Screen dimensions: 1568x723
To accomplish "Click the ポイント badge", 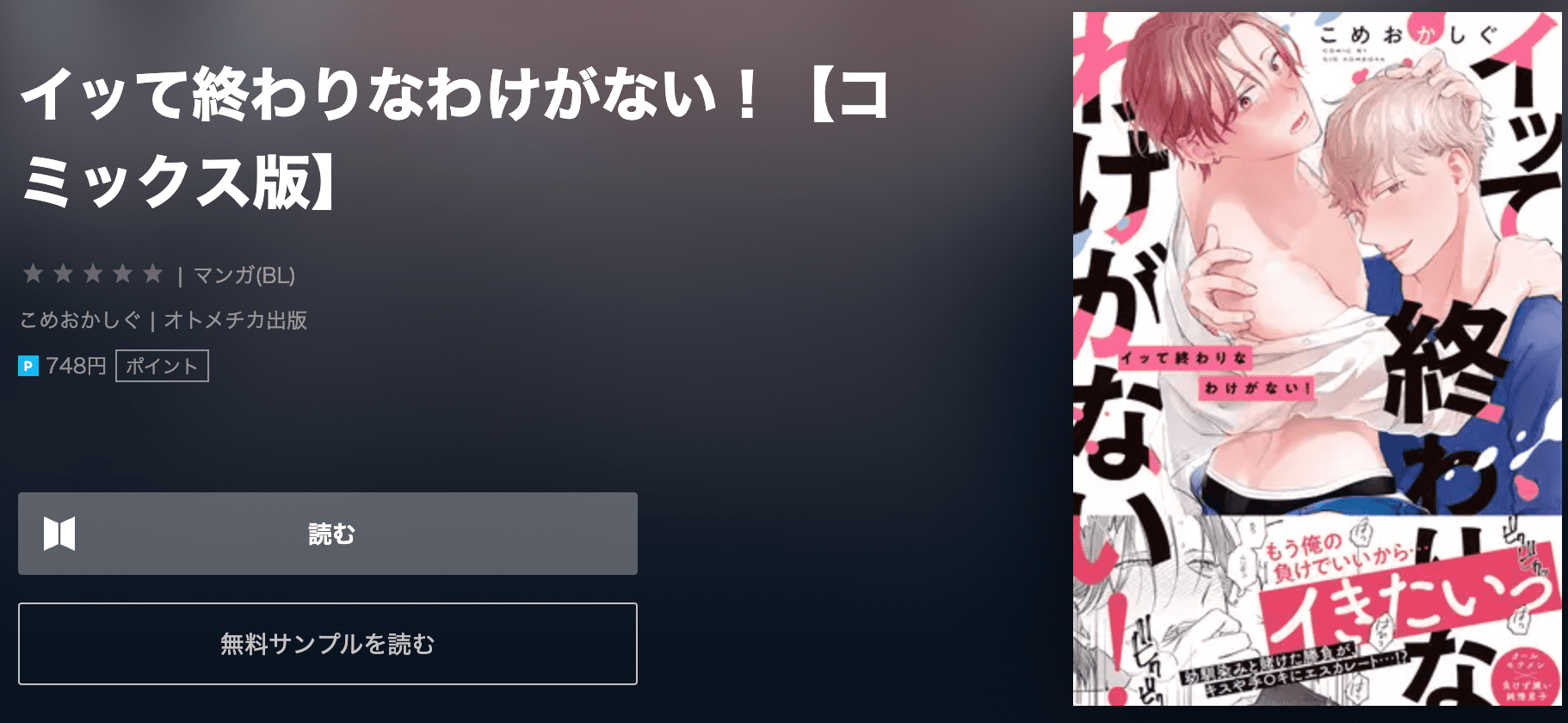I will [162, 366].
